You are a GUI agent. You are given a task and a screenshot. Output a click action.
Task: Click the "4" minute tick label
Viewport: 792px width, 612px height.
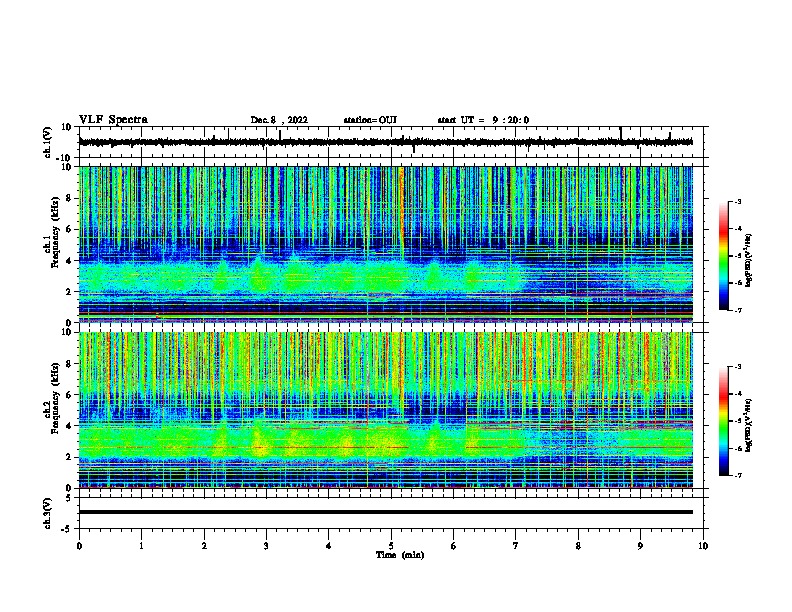329,546
